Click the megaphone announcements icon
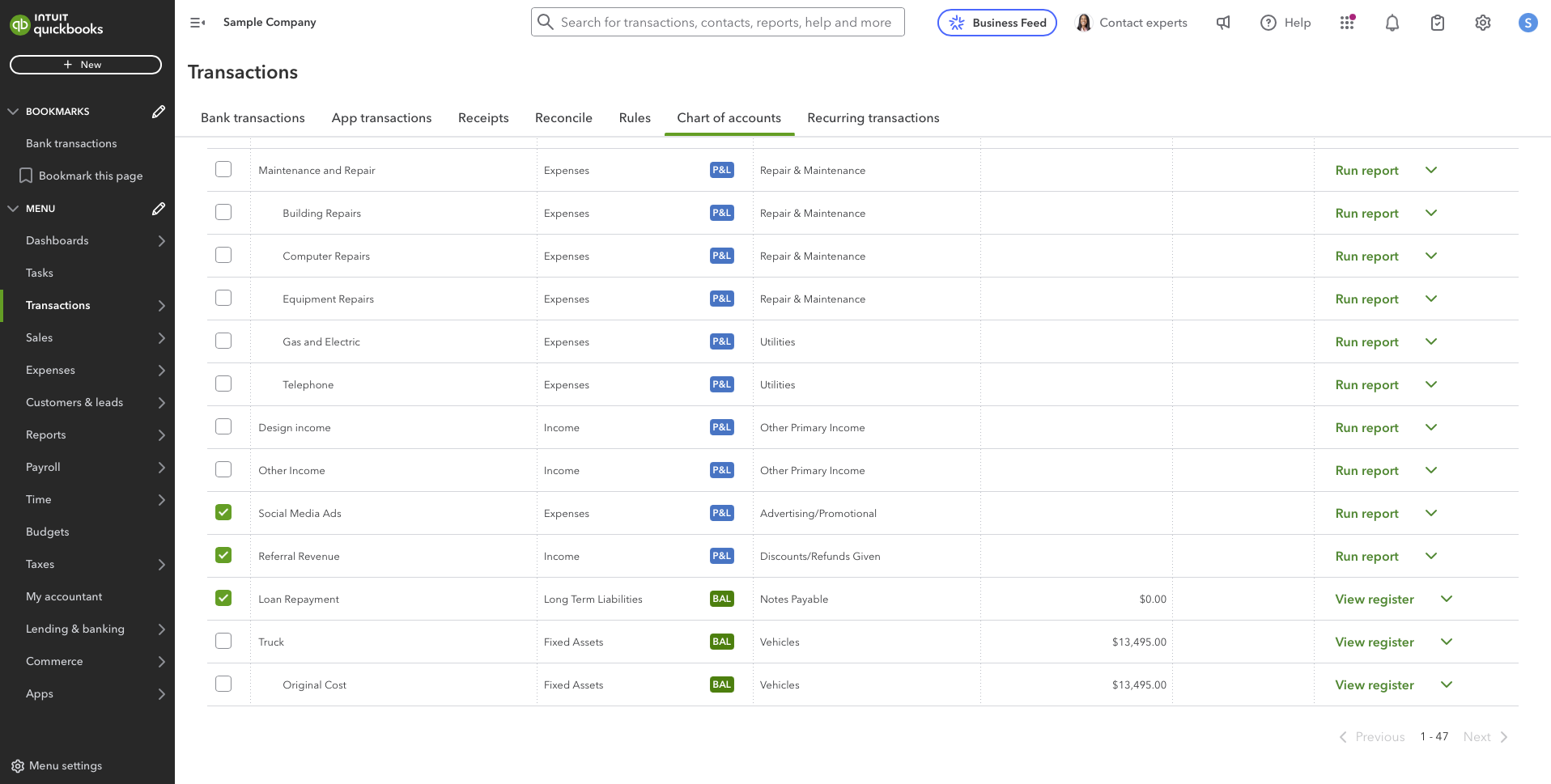 1223,23
